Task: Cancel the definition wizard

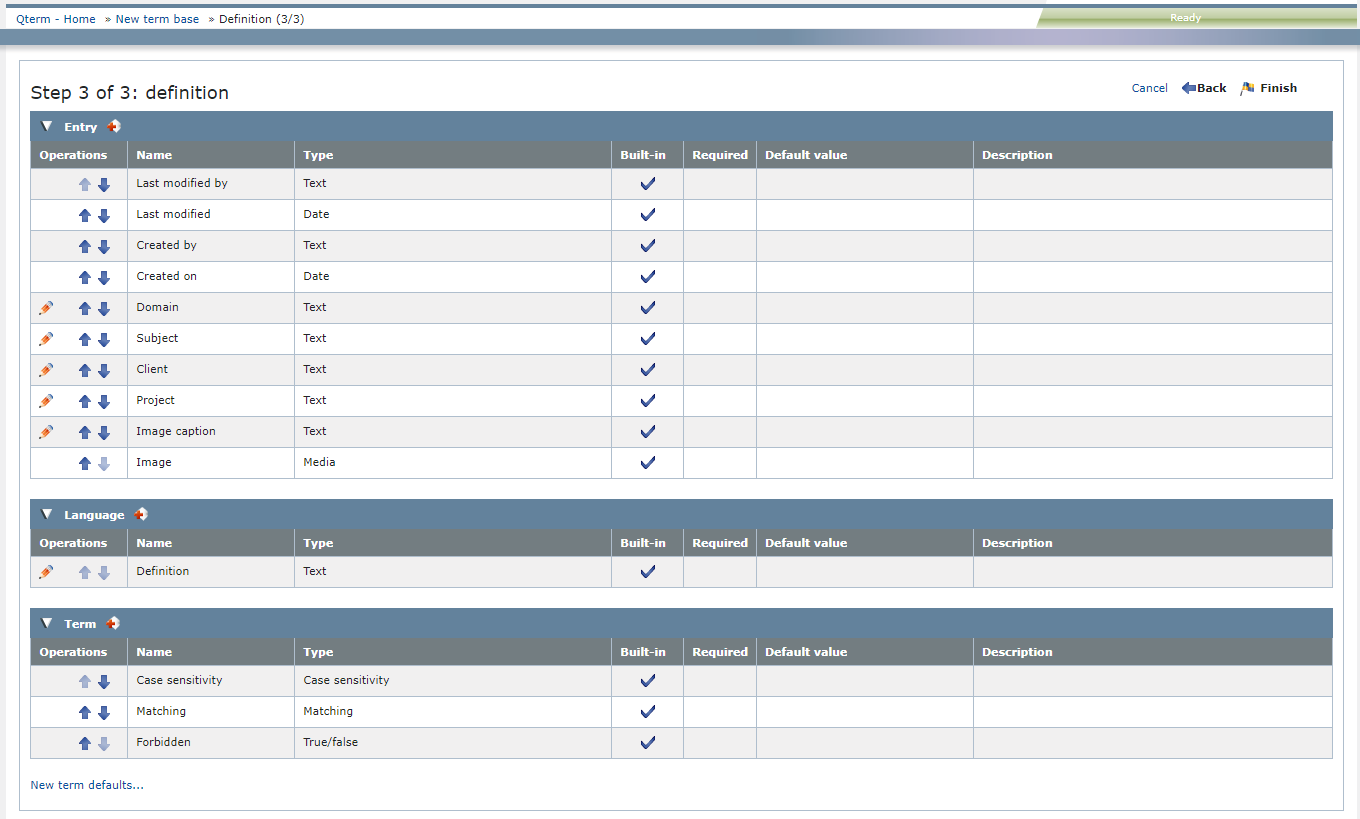Action: tap(1149, 88)
